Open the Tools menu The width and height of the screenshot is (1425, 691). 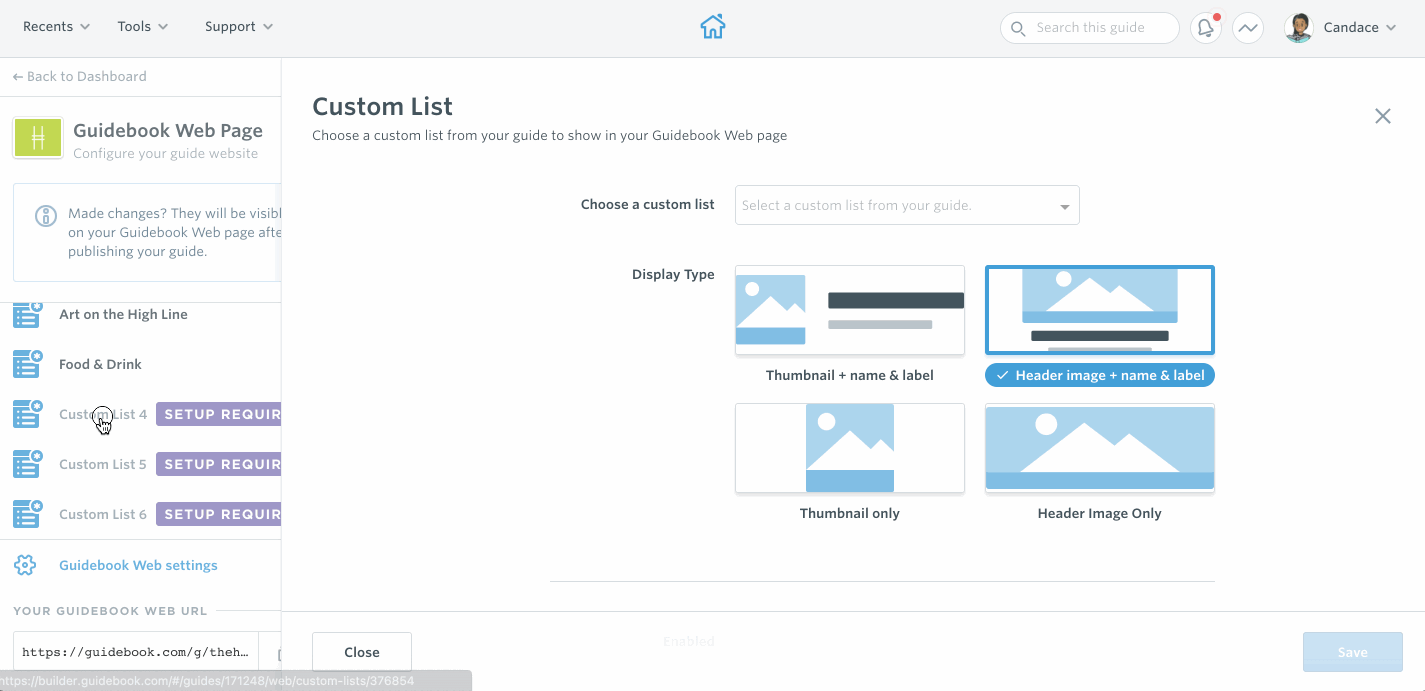point(142,26)
